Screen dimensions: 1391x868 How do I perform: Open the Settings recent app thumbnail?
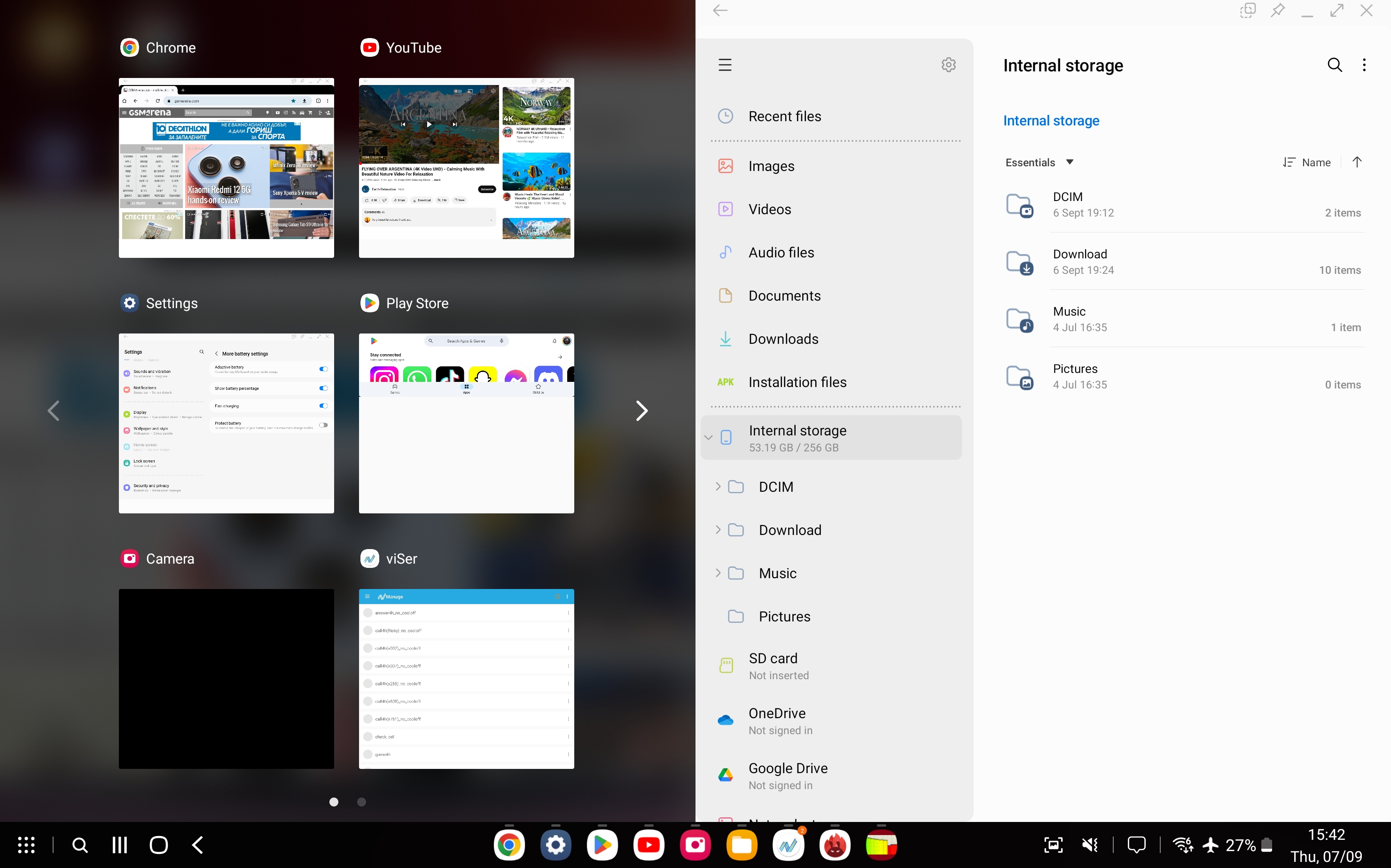[227, 423]
